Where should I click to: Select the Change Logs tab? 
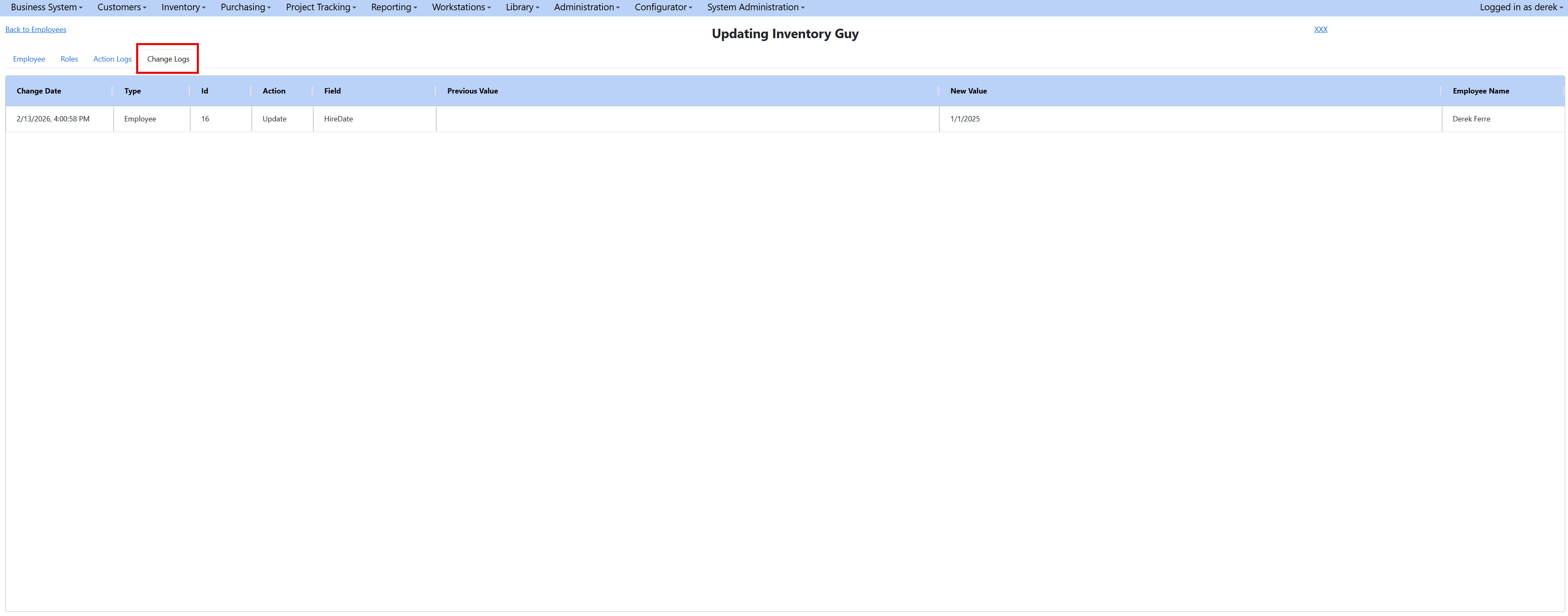point(168,59)
